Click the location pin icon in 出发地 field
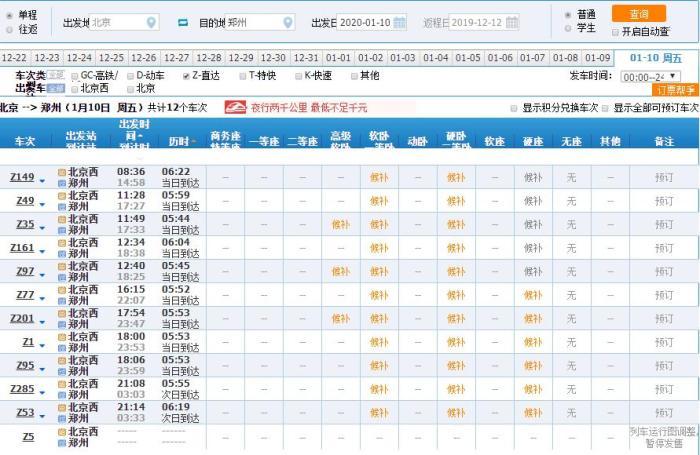 (x=151, y=22)
